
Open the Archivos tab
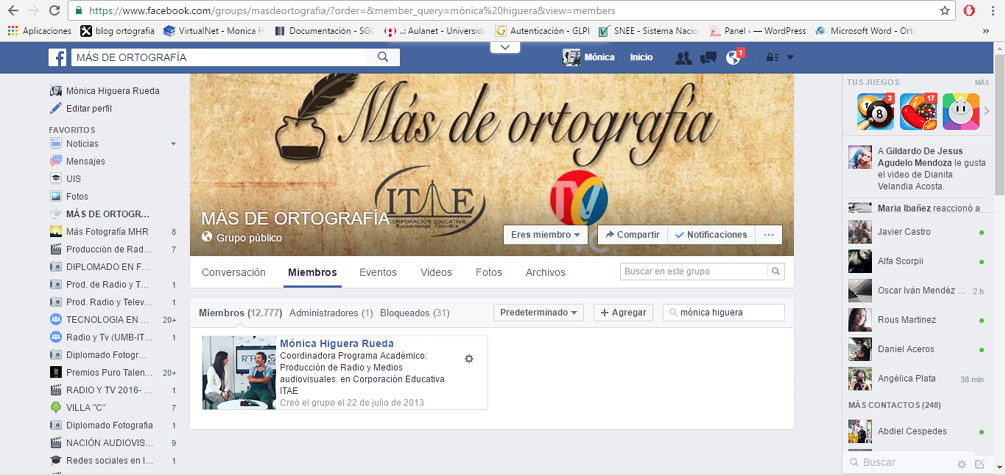545,272
